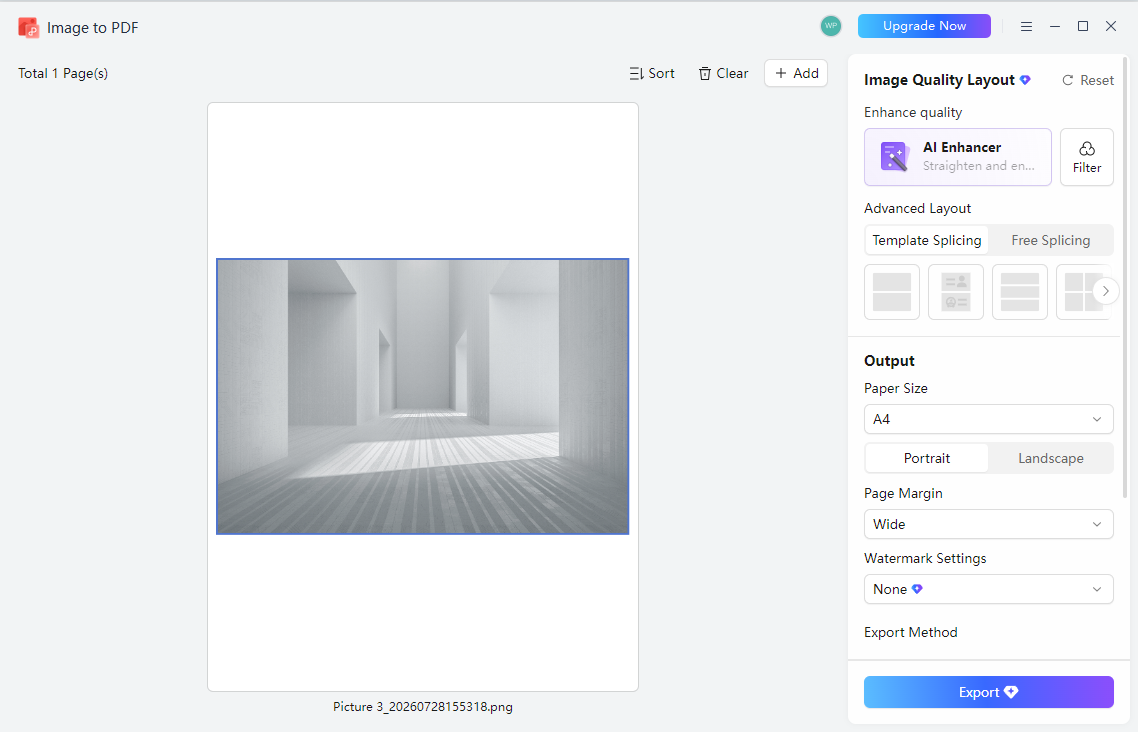1138x732 pixels.
Task: Choose the three-row splicing template
Action: pos(1020,292)
